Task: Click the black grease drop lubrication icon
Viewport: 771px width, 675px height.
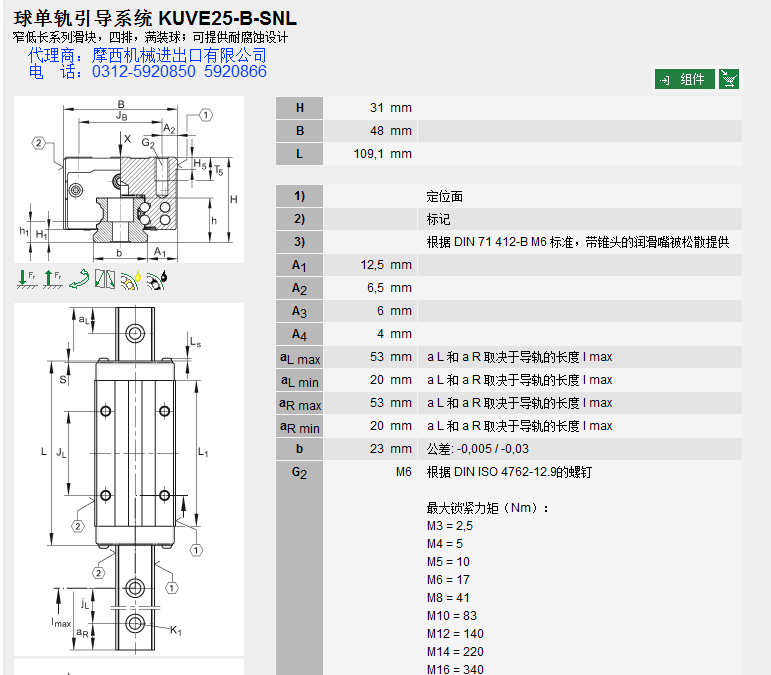Action: (x=157, y=280)
